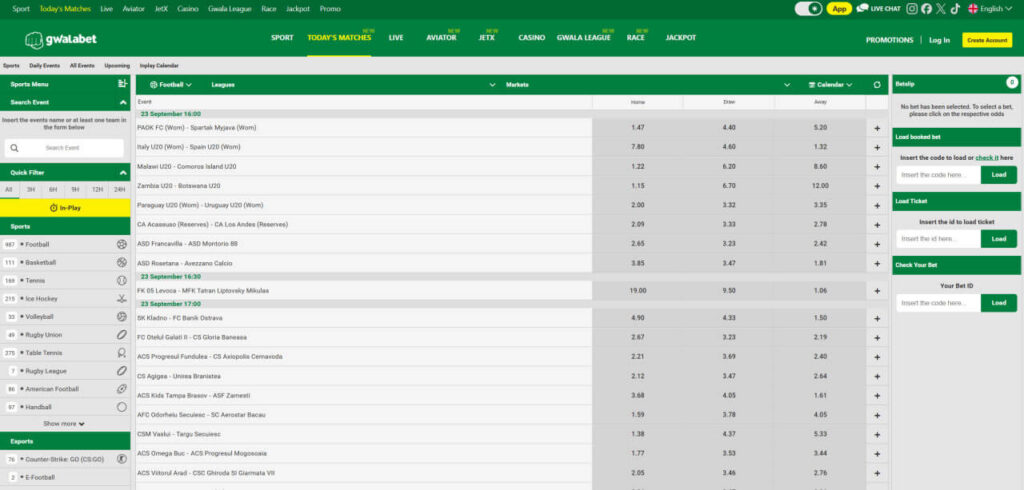Open TikTok social icon
This screenshot has height=490, width=1024.
[x=955, y=8]
